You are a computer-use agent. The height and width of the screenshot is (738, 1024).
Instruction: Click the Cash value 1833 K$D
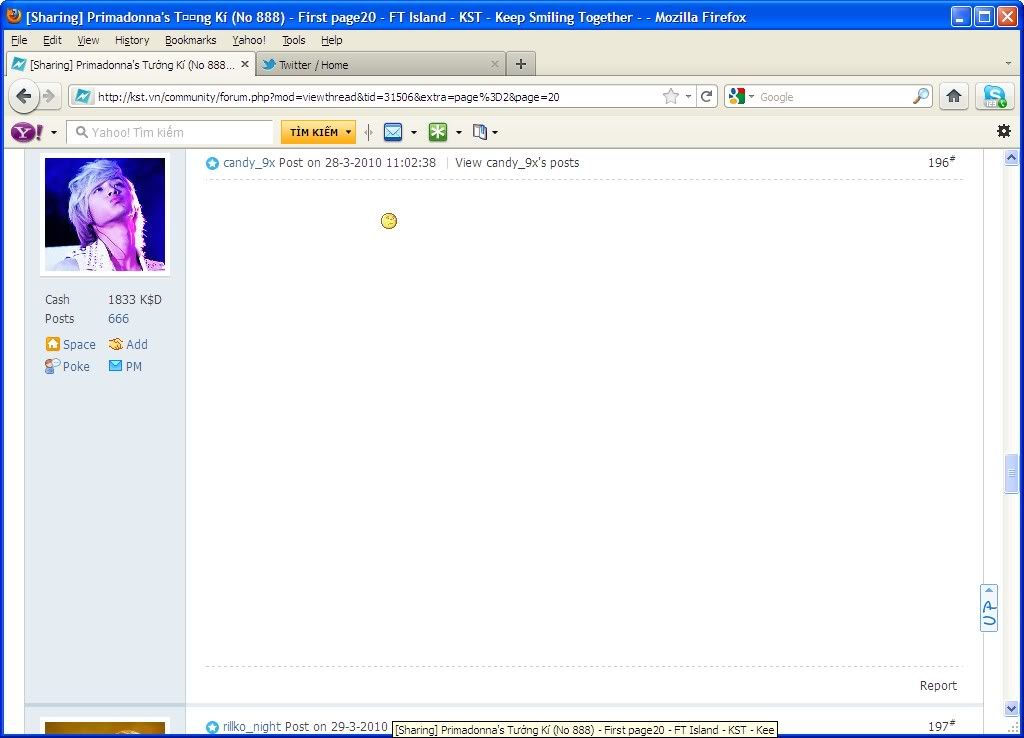coord(135,299)
